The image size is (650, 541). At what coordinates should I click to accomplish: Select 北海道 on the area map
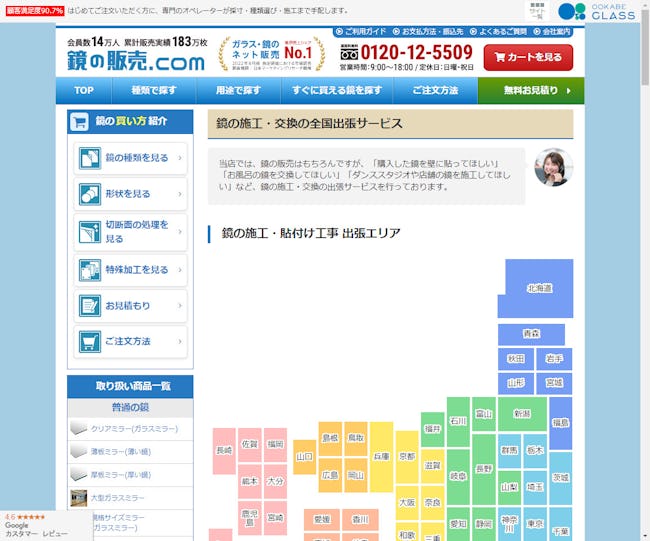point(539,288)
